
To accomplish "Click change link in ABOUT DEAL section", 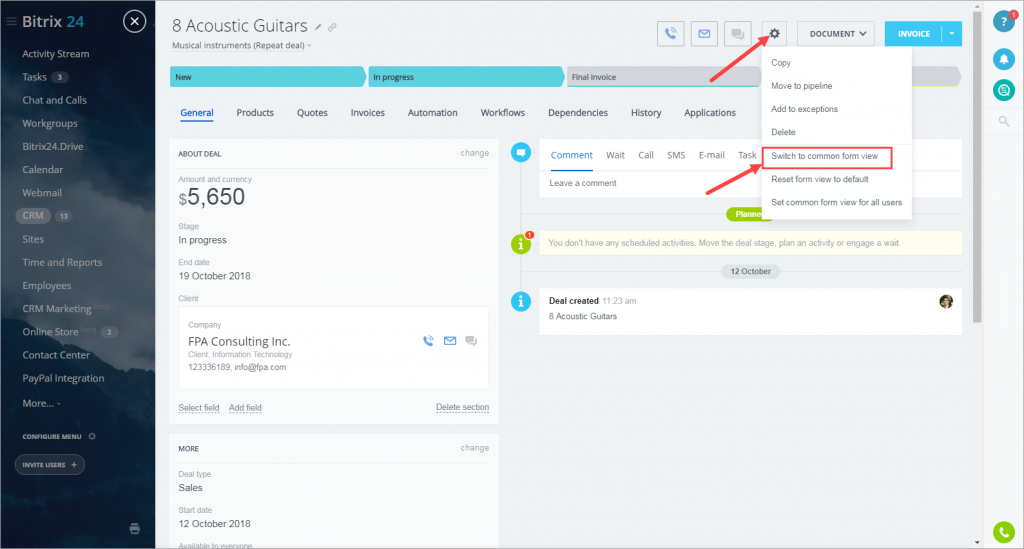I will (475, 153).
